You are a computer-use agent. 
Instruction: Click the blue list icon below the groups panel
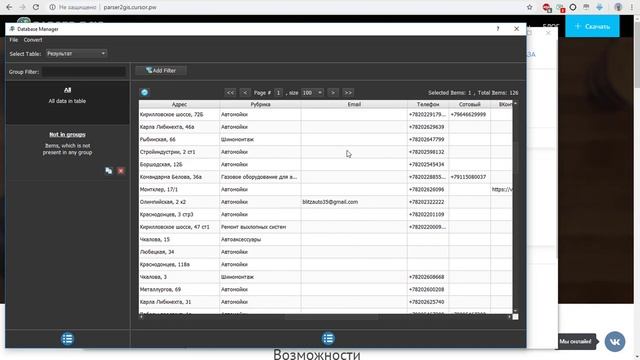67,339
